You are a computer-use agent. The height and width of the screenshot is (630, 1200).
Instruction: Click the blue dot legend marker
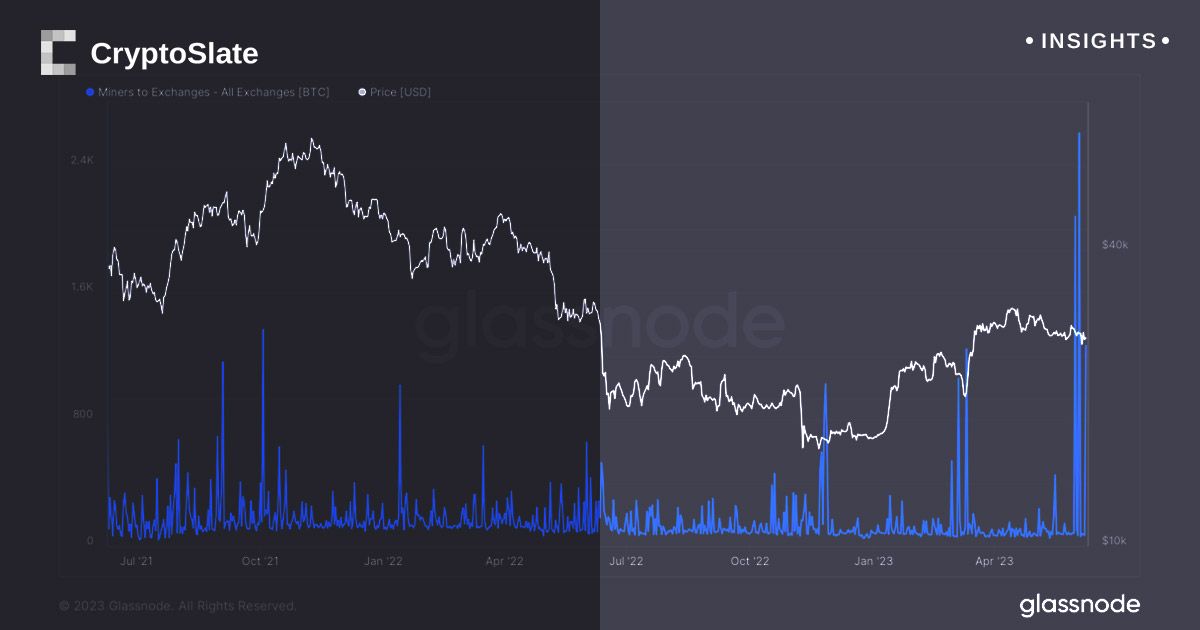(90, 92)
